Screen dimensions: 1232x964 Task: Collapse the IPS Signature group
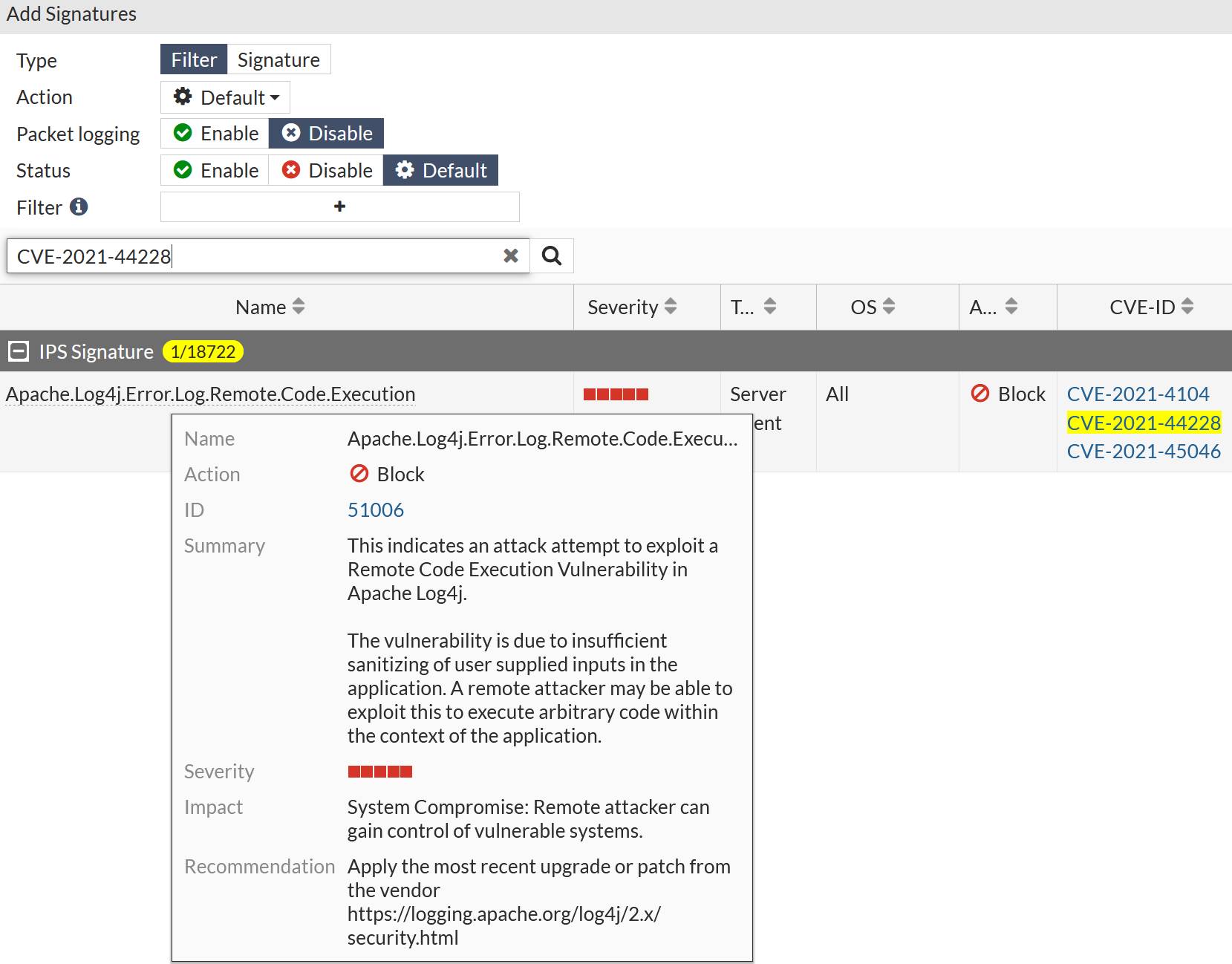pos(19,351)
